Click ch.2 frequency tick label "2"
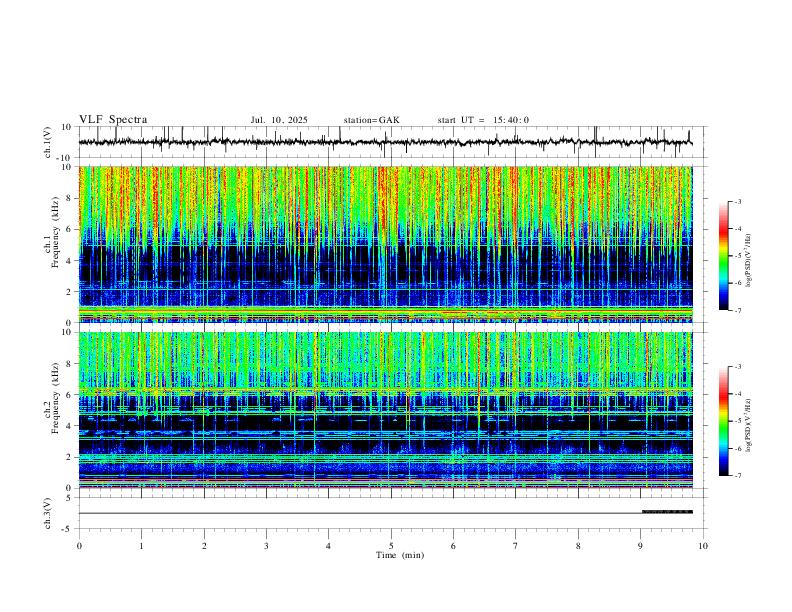 coord(70,457)
